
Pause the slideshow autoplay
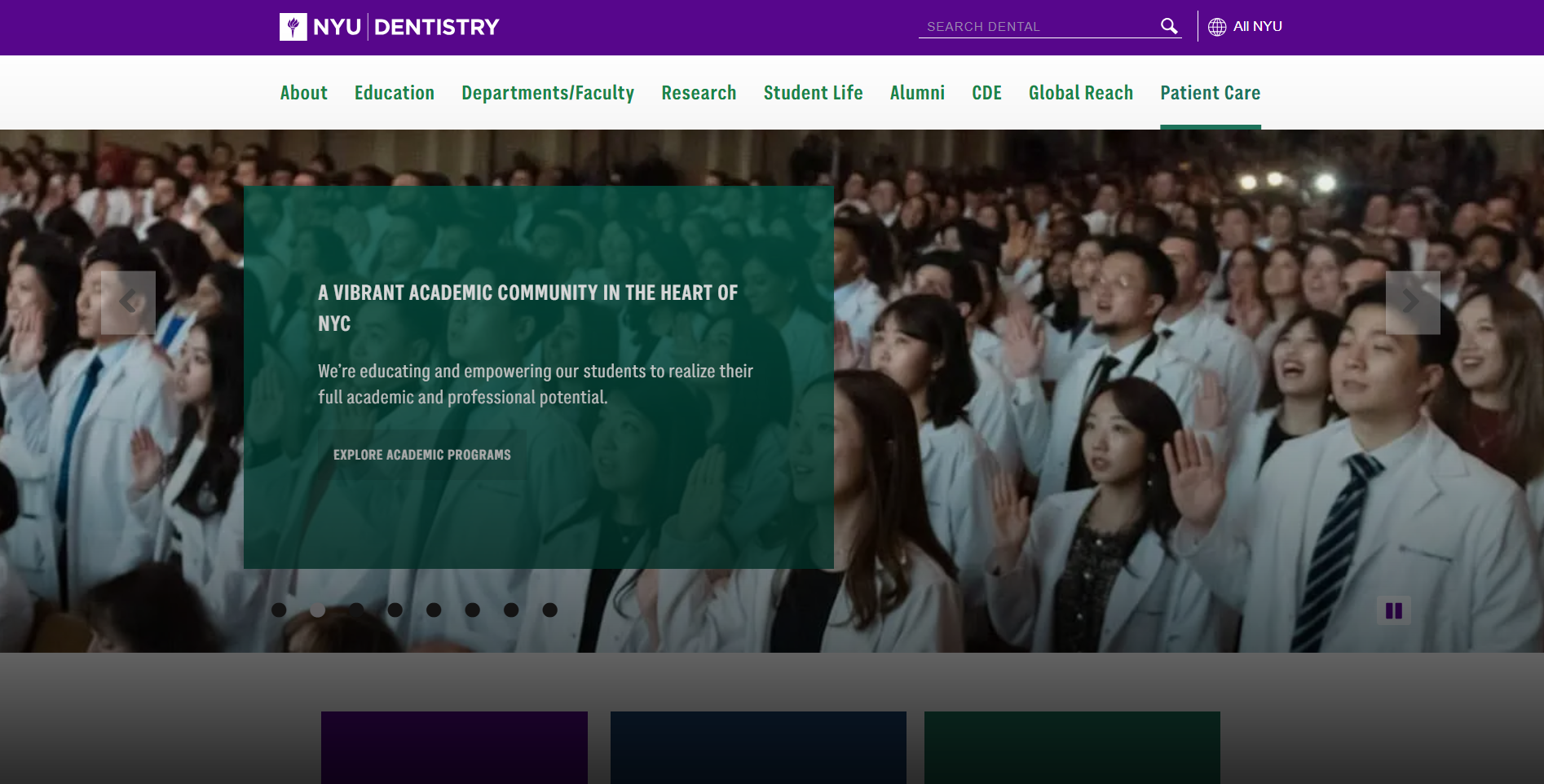pos(1394,610)
